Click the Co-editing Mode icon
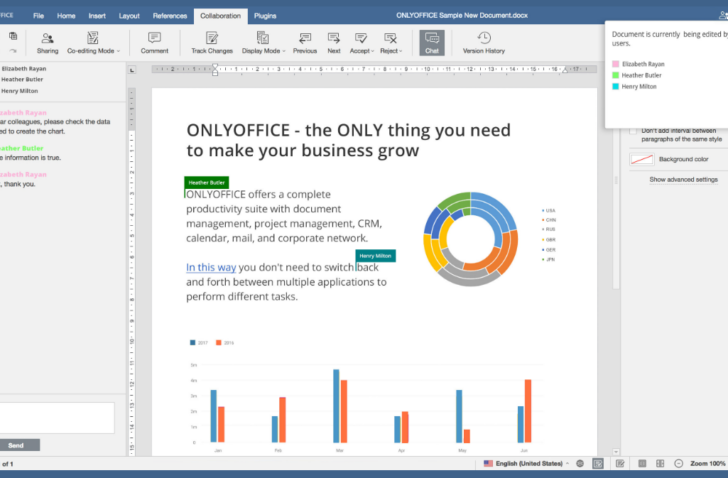The image size is (728, 478). (92, 38)
